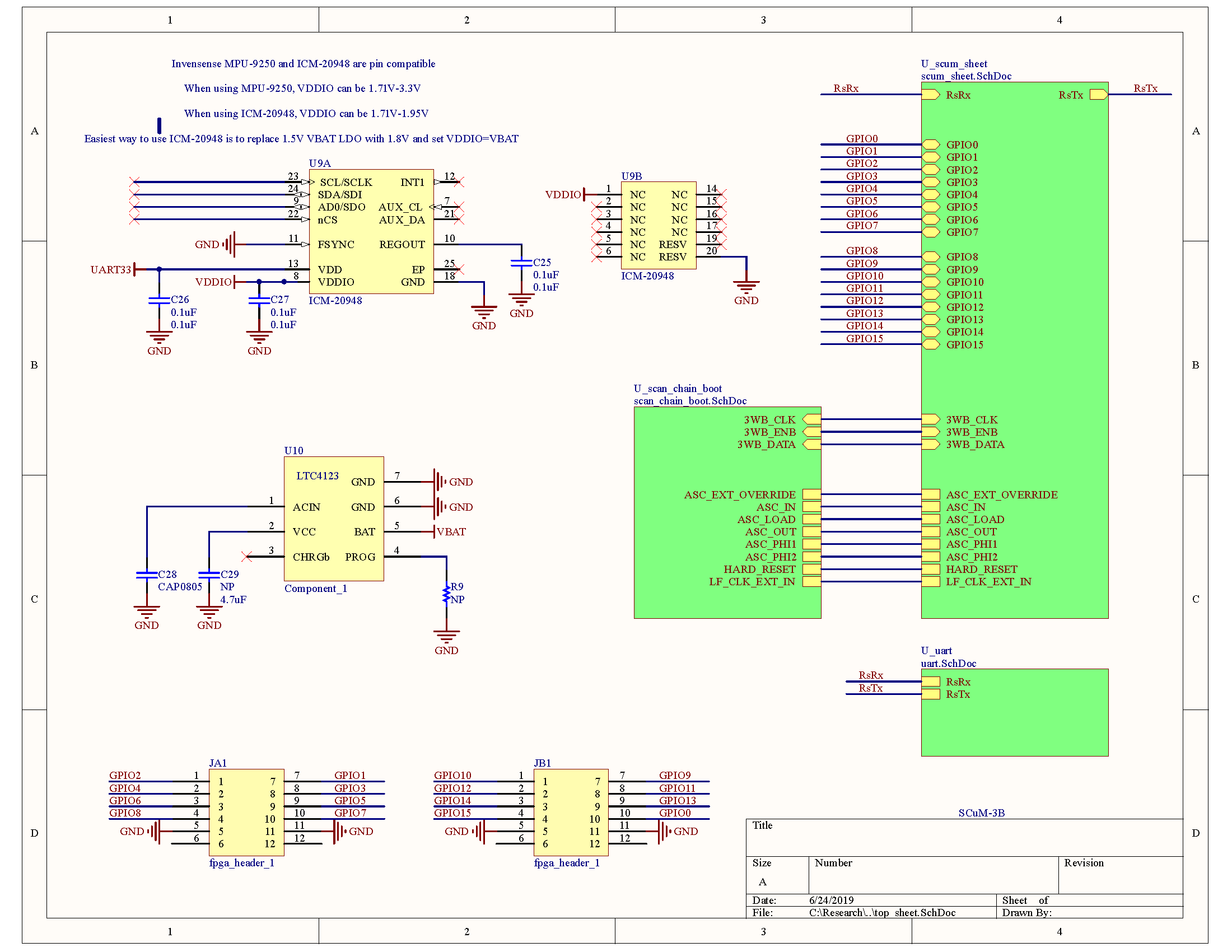Viewport: 1232px width, 952px height.
Task: Select GPIO15 sheet entry arrow on scum_sheet
Action: (931, 344)
